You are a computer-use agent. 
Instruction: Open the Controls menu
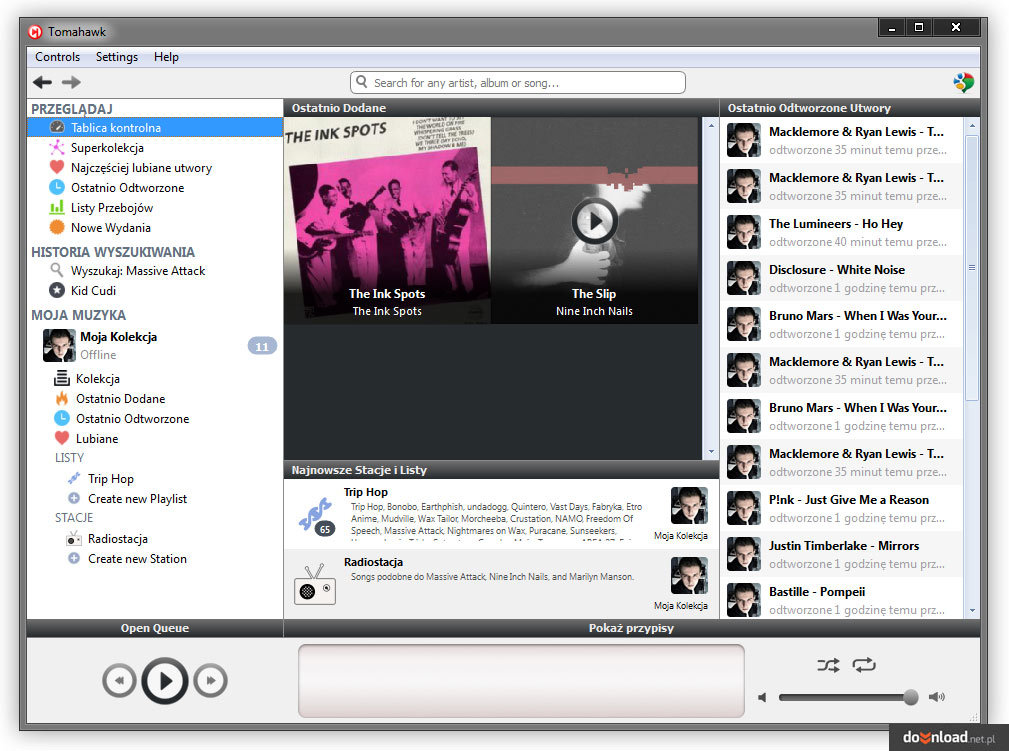(x=57, y=57)
